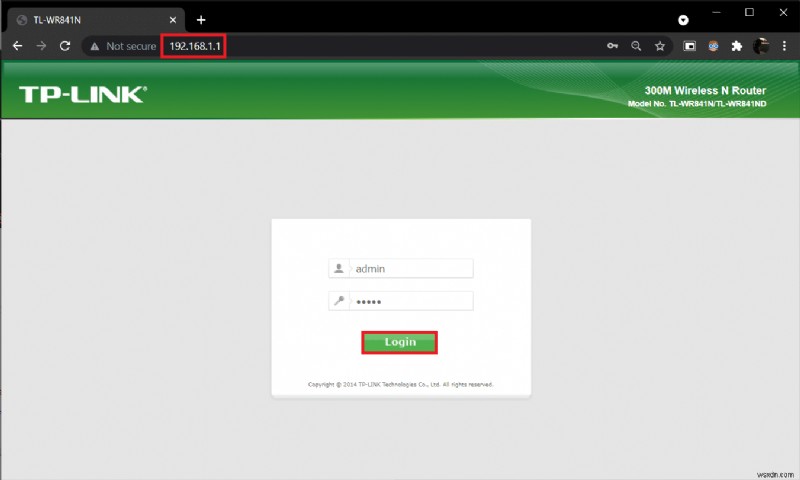800x480 pixels.
Task: Click the admin username field
Action: (x=401, y=268)
